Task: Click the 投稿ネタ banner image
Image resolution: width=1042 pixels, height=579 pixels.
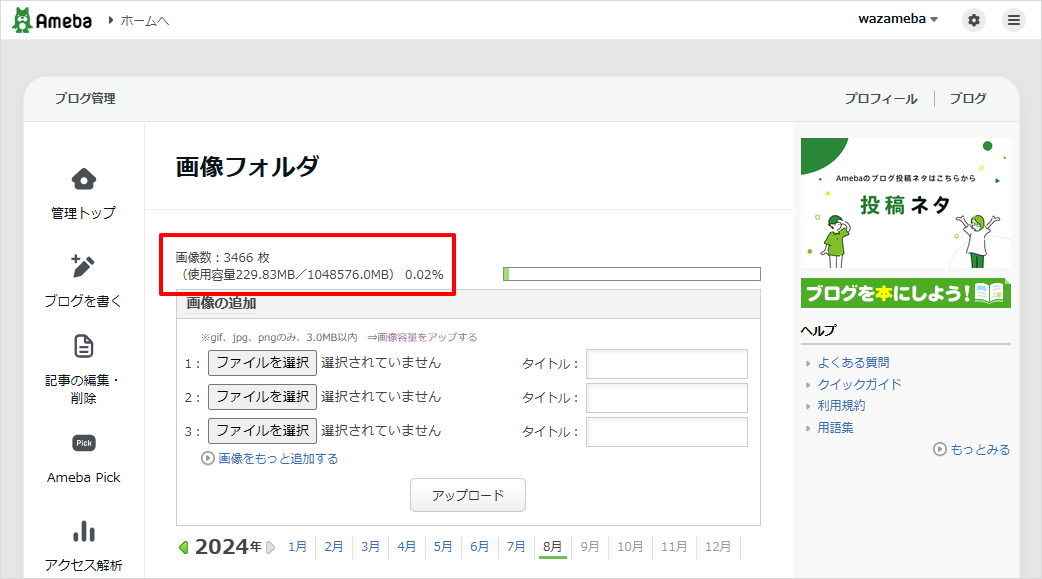Action: tap(906, 203)
